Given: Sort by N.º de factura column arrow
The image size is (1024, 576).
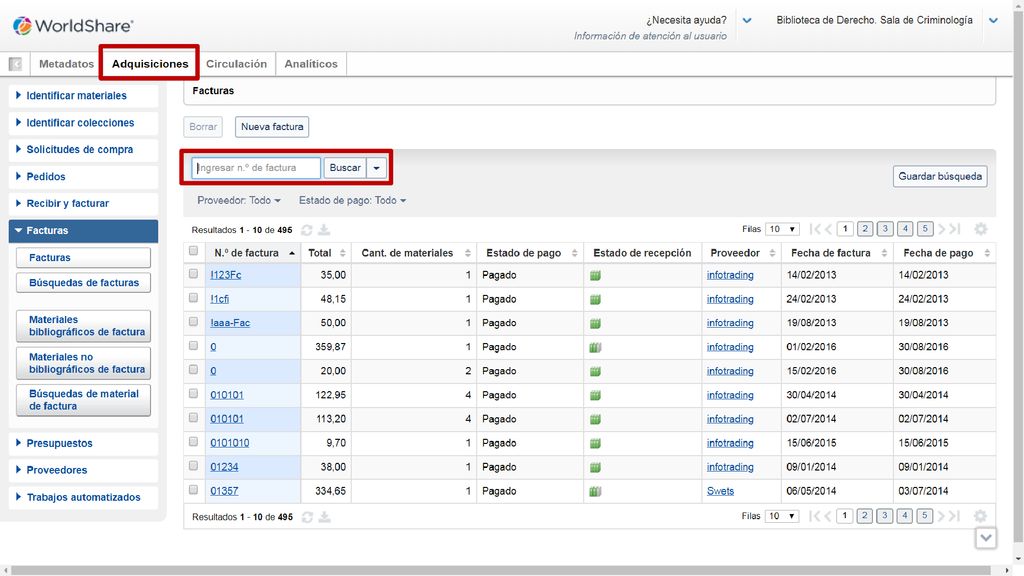Looking at the screenshot, I should 292,253.
